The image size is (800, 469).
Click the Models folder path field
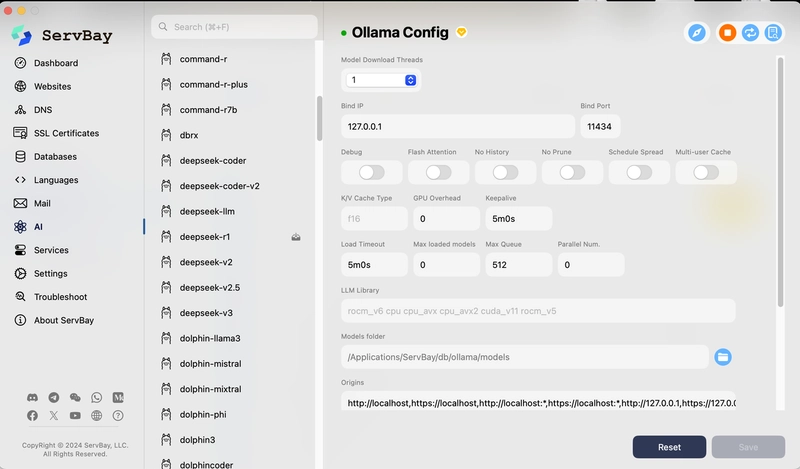pos(524,357)
